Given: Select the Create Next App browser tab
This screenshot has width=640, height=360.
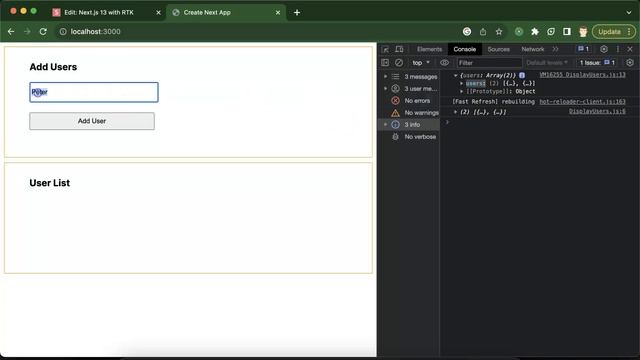Looking at the screenshot, I should tap(207, 13).
